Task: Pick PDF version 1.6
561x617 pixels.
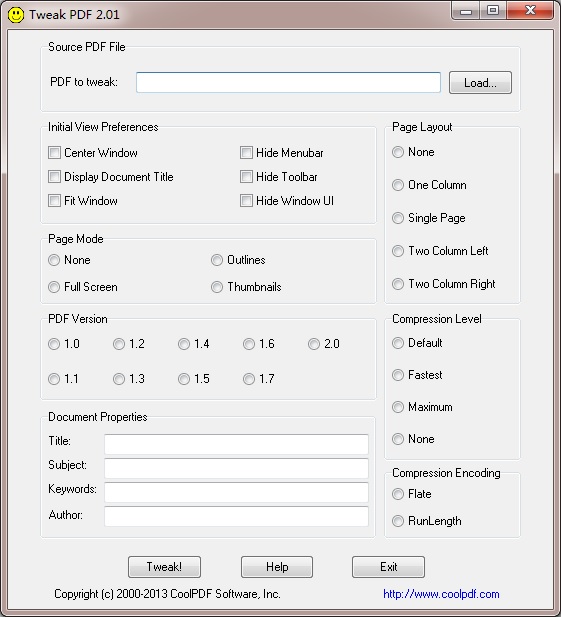Action: click(x=249, y=344)
